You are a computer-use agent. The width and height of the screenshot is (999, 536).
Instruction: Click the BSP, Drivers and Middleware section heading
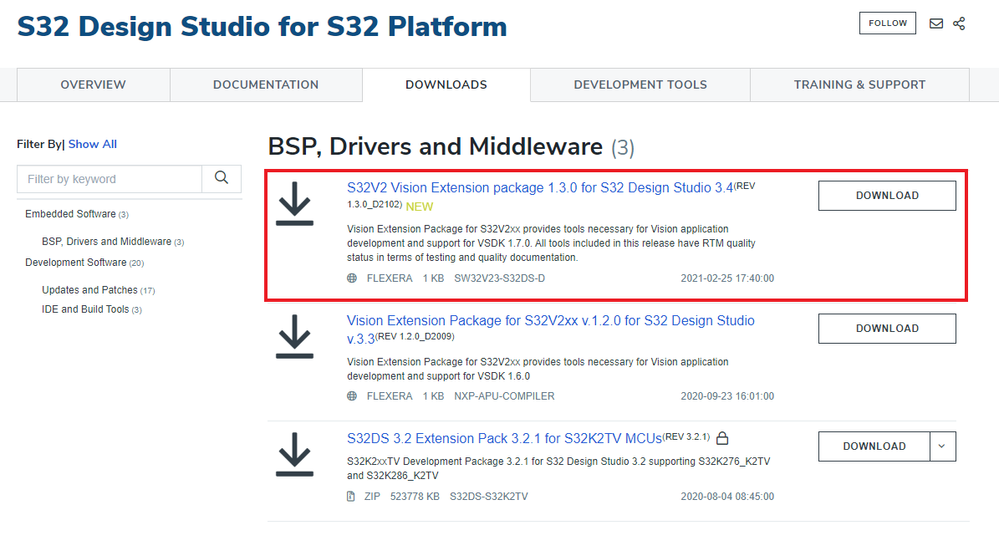pos(435,147)
